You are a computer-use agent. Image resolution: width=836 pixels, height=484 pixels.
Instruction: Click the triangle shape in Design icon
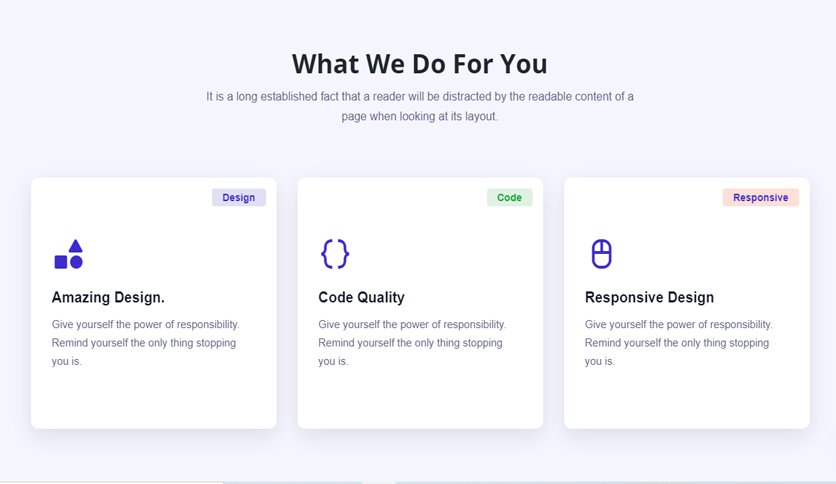point(76,246)
